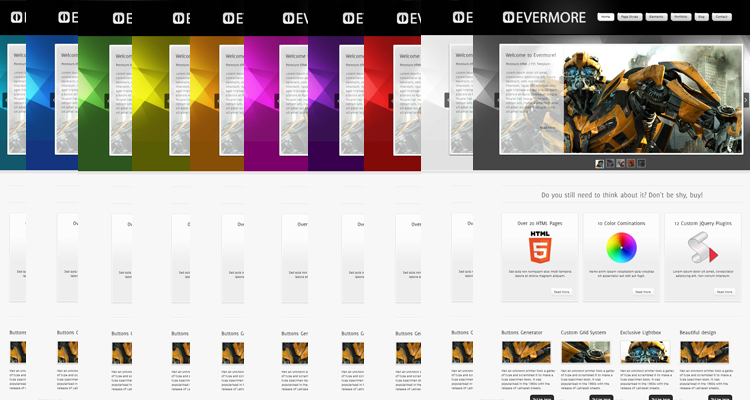The width and height of the screenshot is (750, 400).
Task: Open the Contact nav item
Action: [722, 17]
